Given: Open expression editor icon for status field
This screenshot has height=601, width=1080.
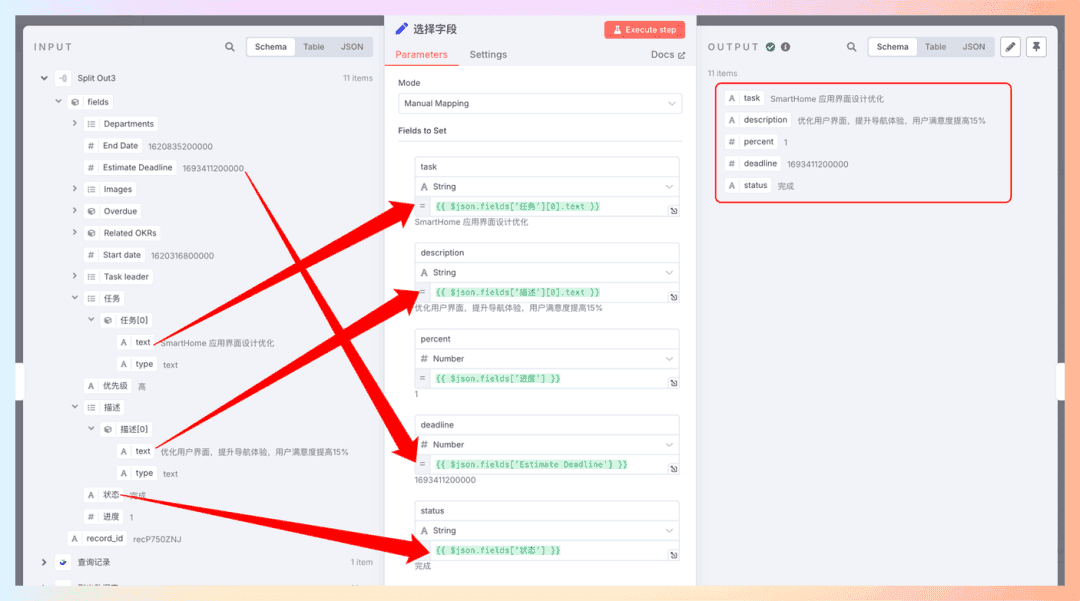Looking at the screenshot, I should tap(673, 555).
